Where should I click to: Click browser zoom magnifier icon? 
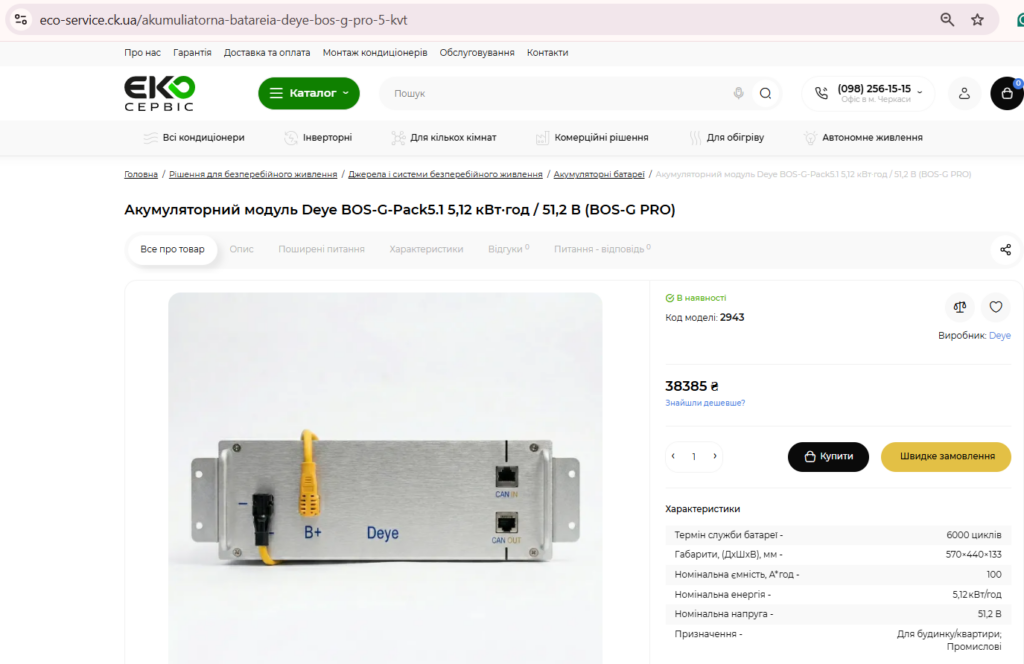[947, 20]
